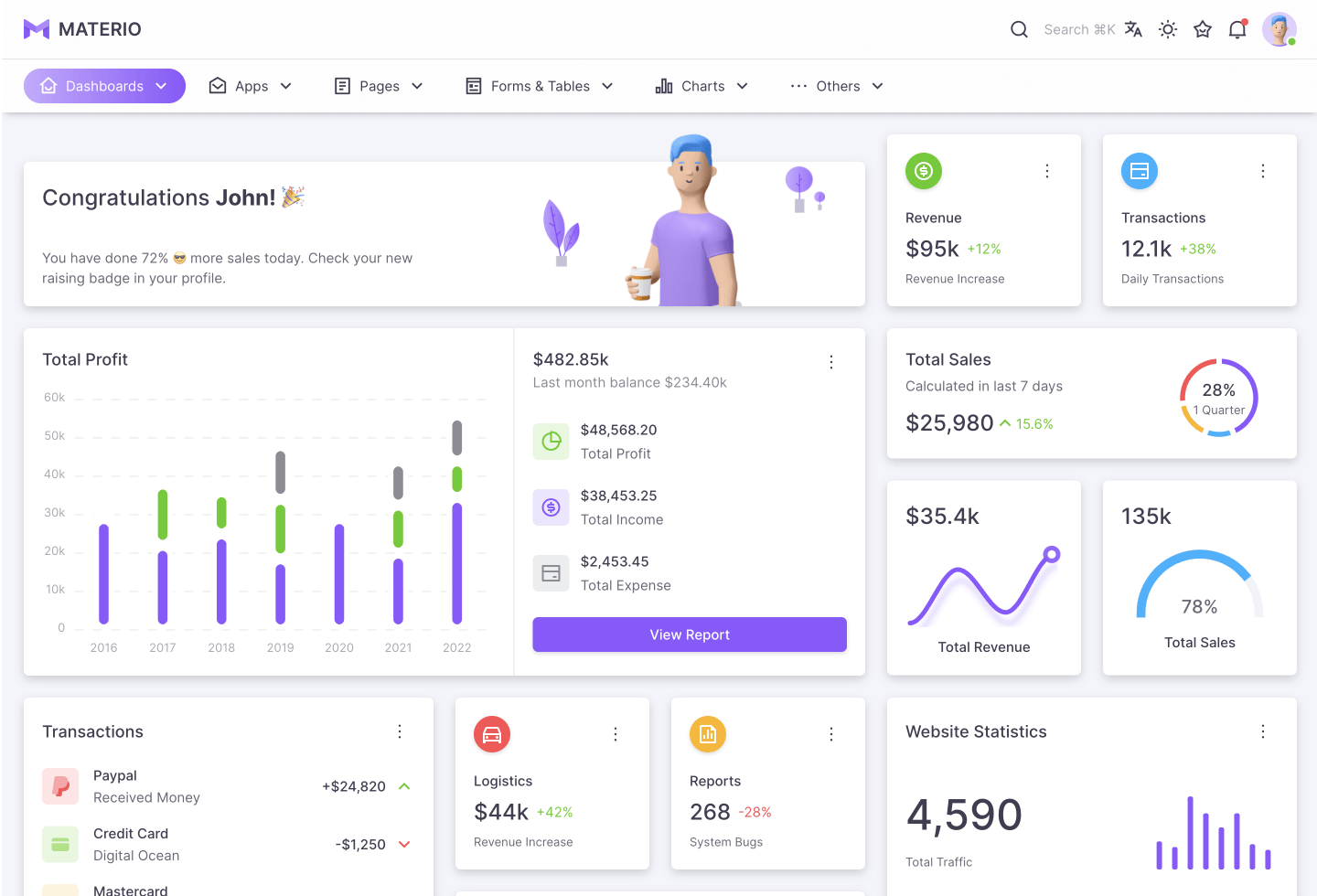The width and height of the screenshot is (1317, 896).
Task: Open the shortcuts star icon
Action: tap(1203, 29)
